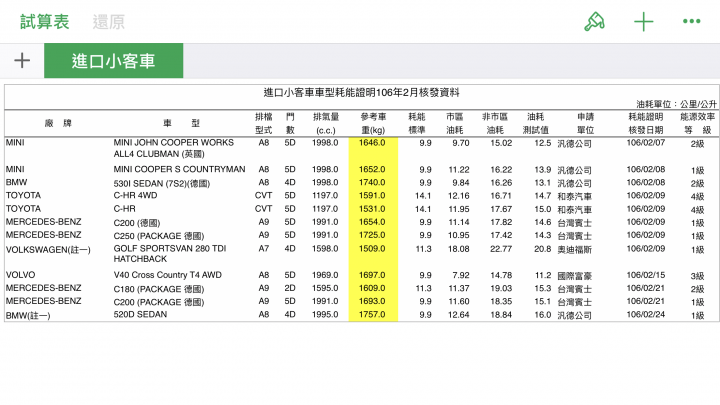Screen dimensions: 720x405
Task: Select the highlighted weight cell 1646.0
Action: pos(372,142)
